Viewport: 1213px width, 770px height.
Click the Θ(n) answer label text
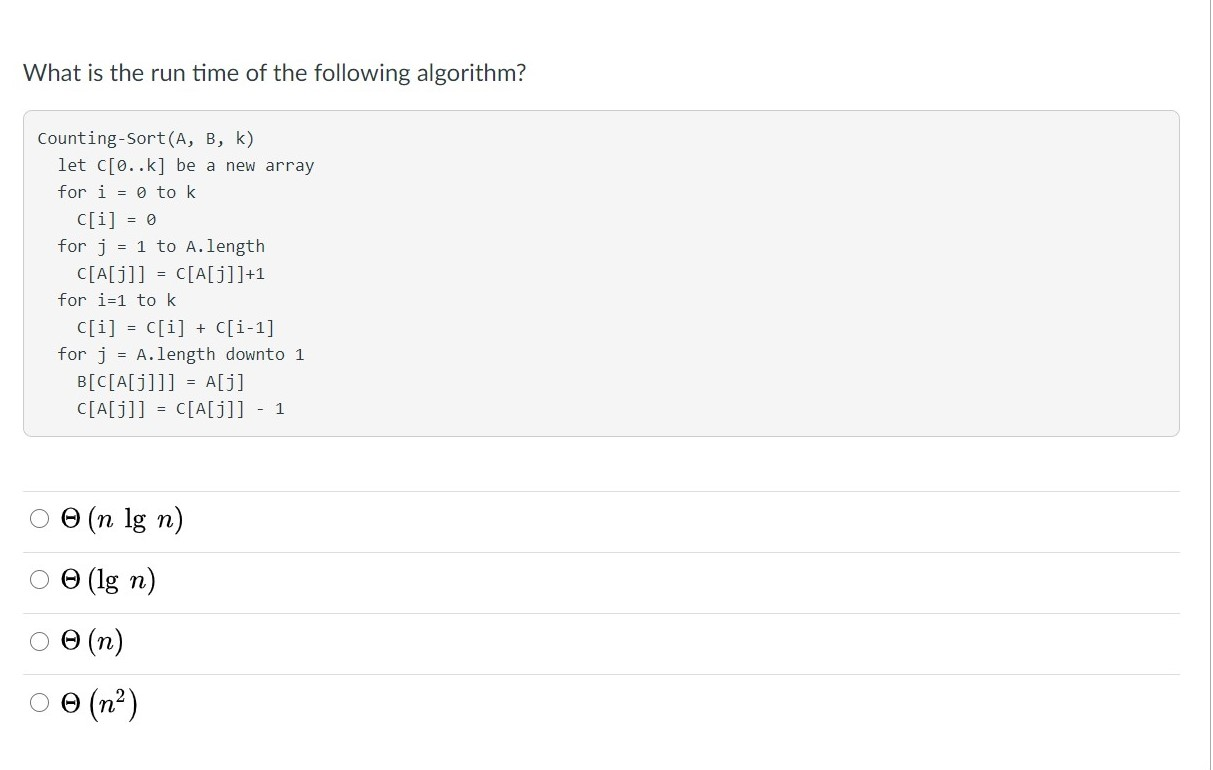pyautogui.click(x=92, y=642)
